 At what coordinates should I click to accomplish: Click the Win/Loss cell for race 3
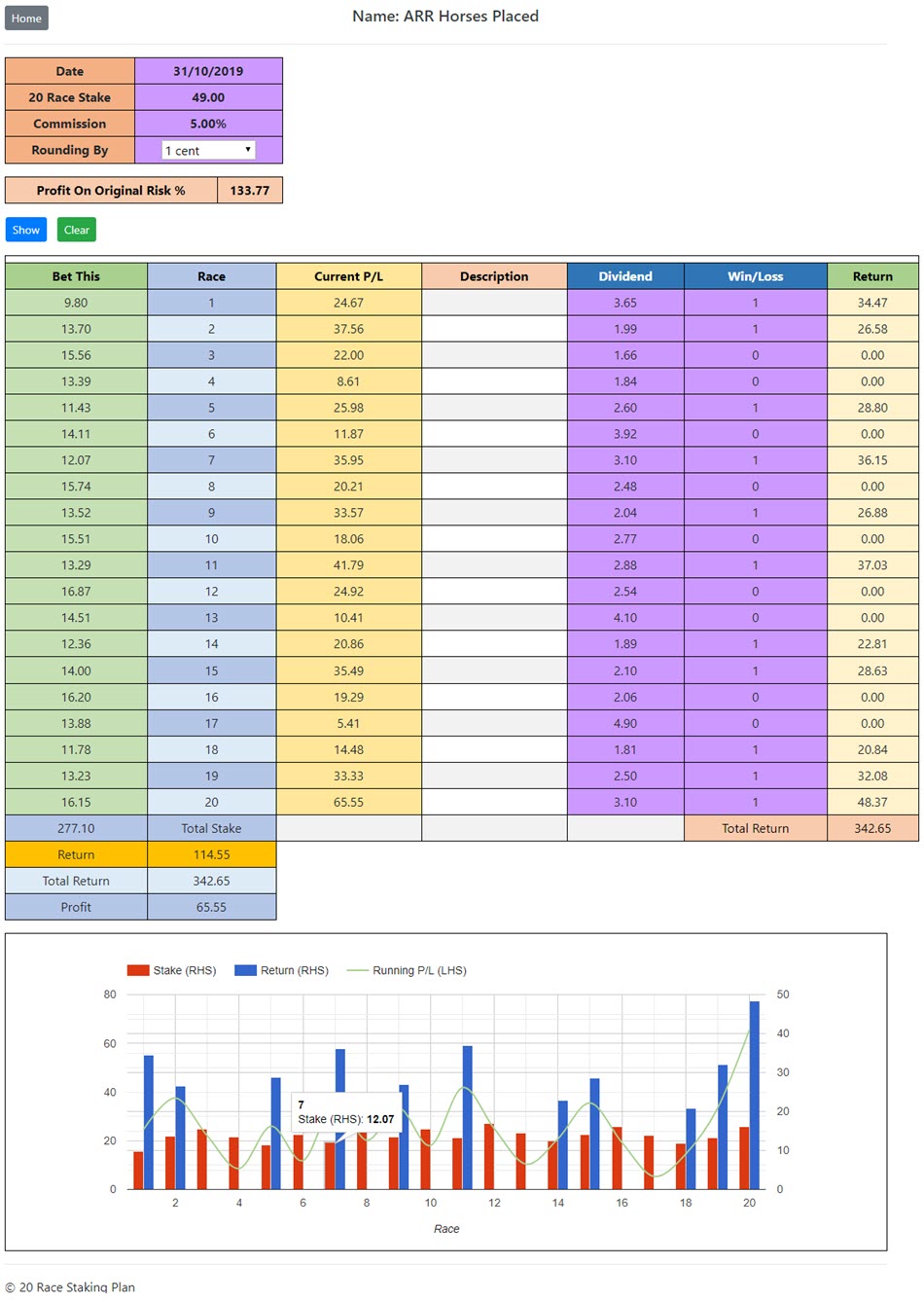(x=755, y=355)
